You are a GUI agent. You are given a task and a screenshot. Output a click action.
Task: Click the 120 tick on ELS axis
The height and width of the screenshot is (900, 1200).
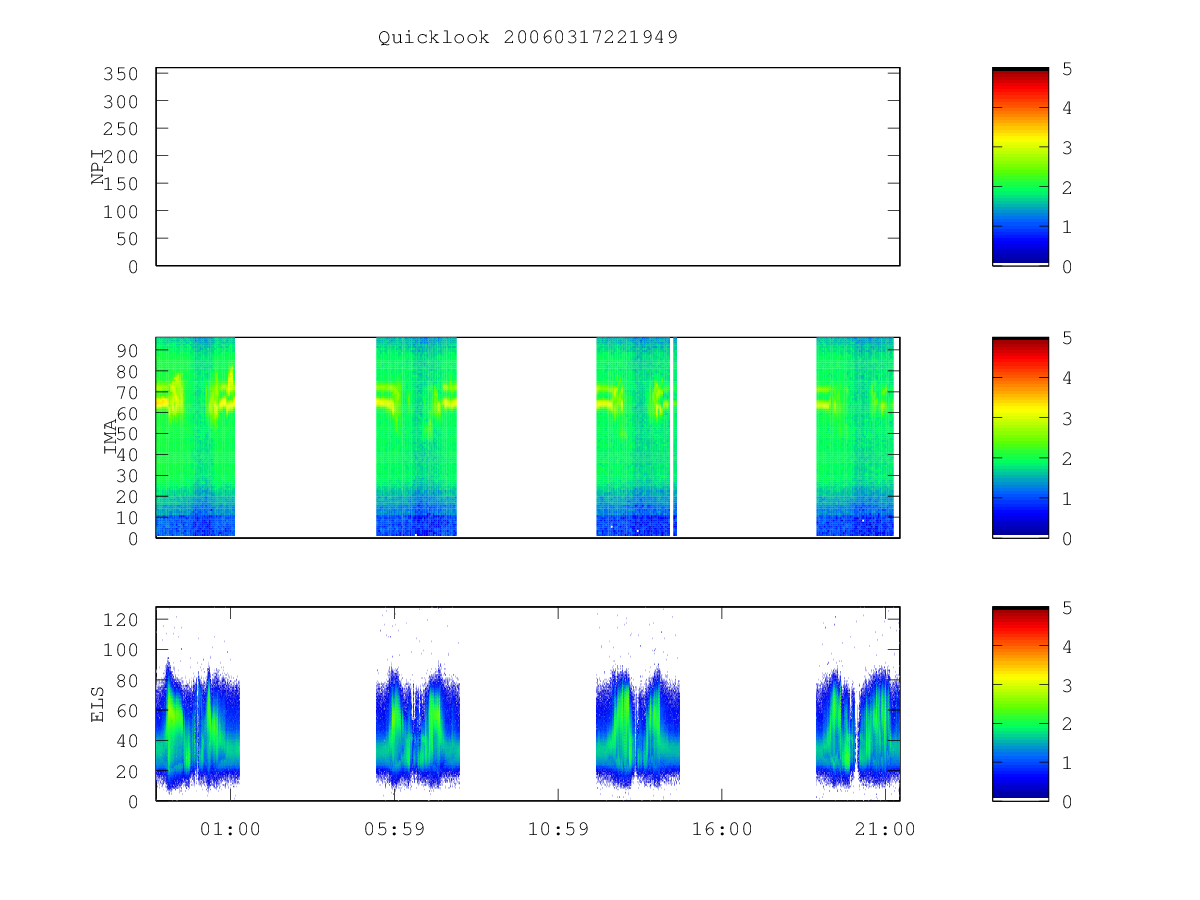[121, 619]
